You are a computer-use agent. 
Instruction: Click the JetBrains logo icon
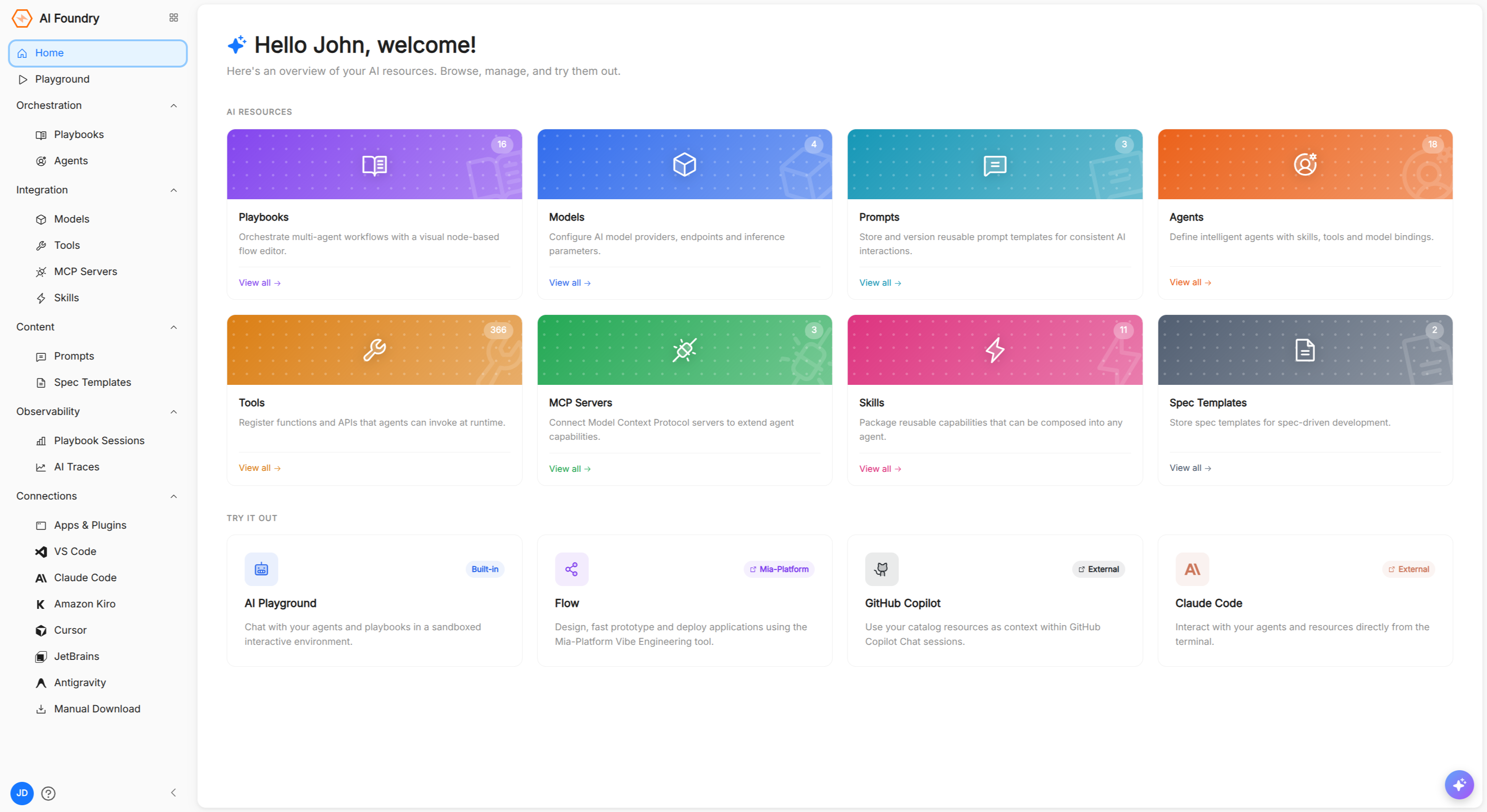click(41, 657)
